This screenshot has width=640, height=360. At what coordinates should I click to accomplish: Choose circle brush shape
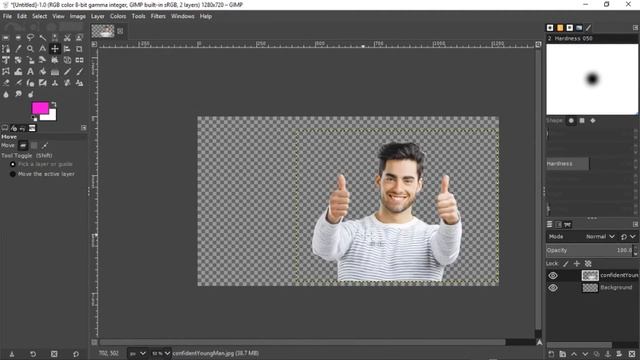[x=571, y=121]
